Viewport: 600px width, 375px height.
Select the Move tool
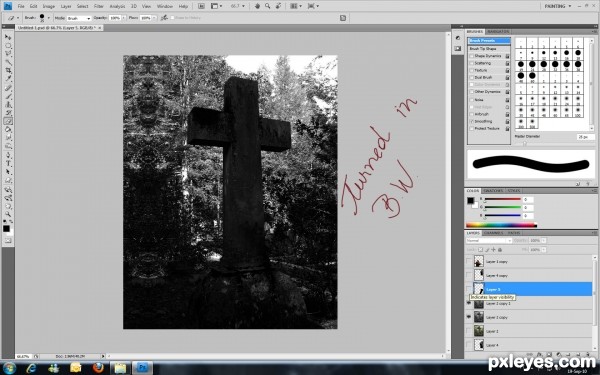point(8,37)
